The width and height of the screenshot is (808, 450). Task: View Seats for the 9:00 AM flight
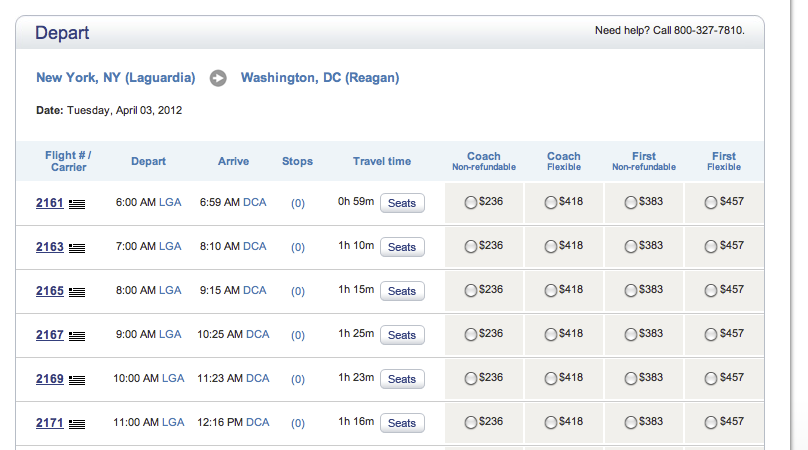point(402,335)
